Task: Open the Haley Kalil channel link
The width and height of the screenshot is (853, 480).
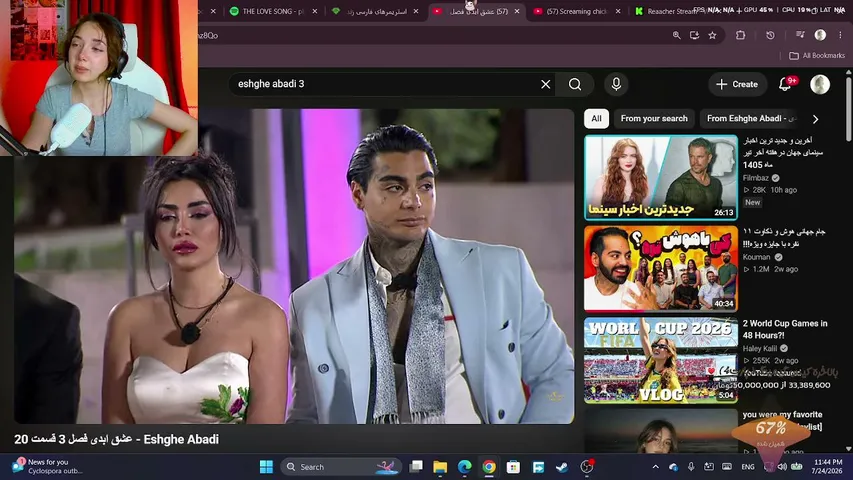Action: 759,348
